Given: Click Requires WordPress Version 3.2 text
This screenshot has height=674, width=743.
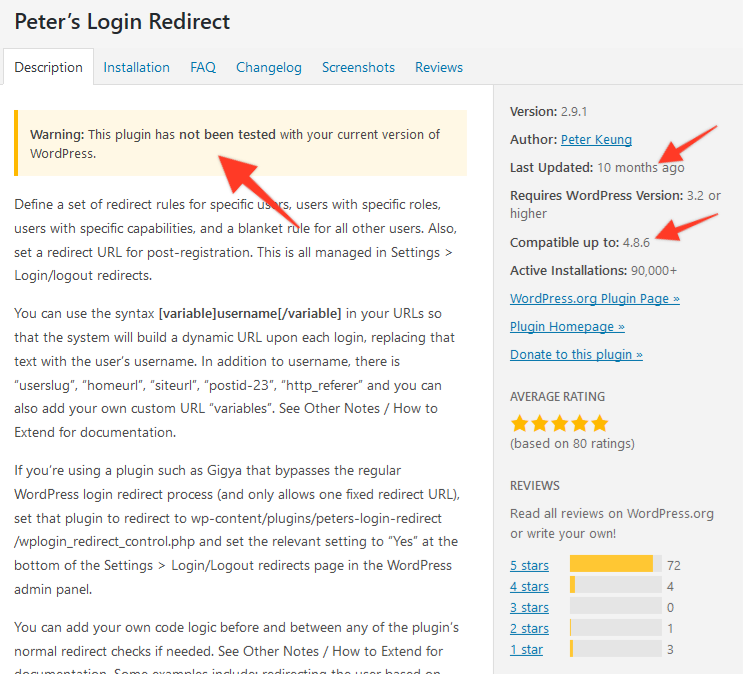Looking at the screenshot, I should click(x=615, y=204).
